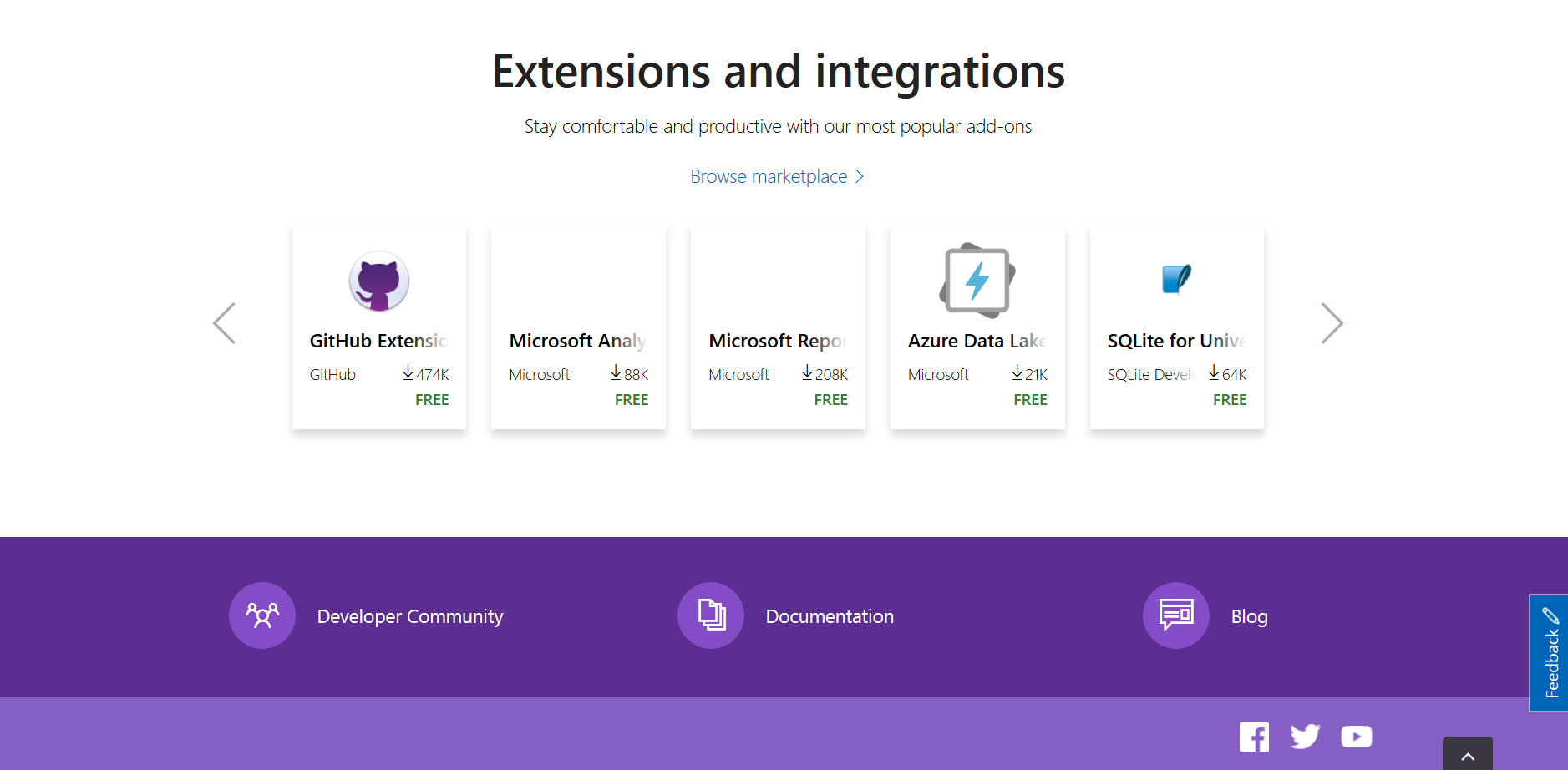1568x770 pixels.
Task: Open the SQLite for Universal card
Action: [x=1176, y=327]
